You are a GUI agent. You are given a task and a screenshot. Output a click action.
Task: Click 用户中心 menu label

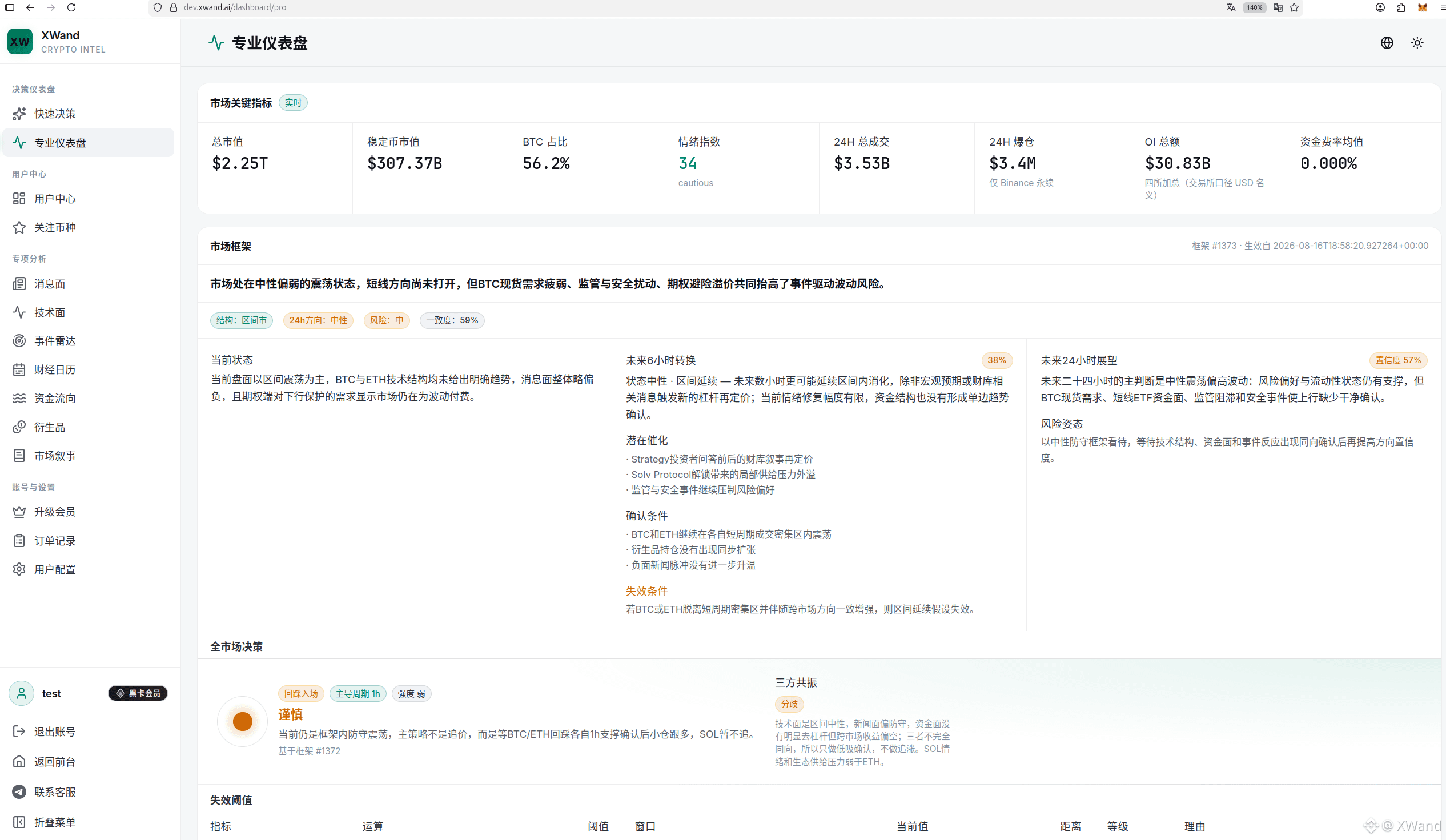tap(55, 199)
